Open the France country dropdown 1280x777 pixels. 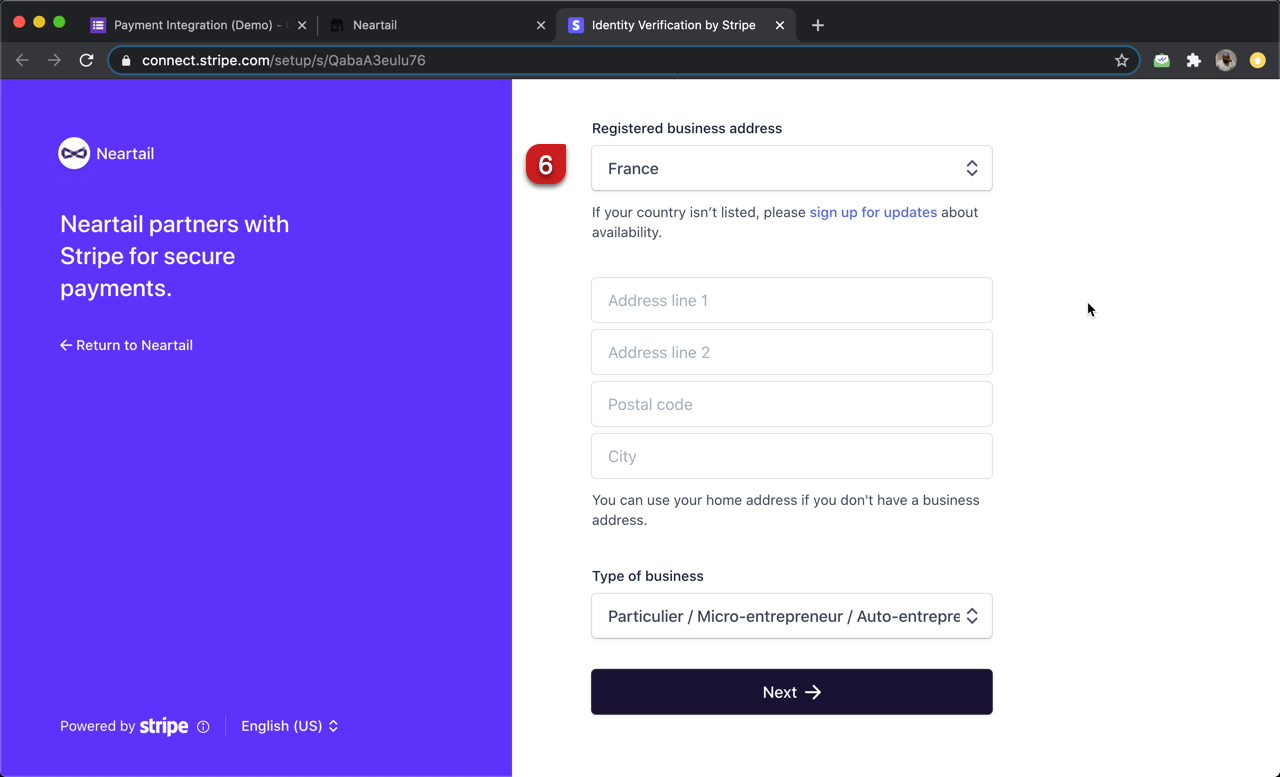click(x=791, y=168)
